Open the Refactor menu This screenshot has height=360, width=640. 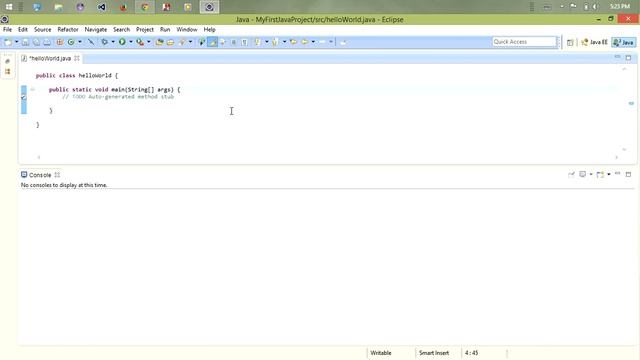pyautogui.click(x=68, y=29)
